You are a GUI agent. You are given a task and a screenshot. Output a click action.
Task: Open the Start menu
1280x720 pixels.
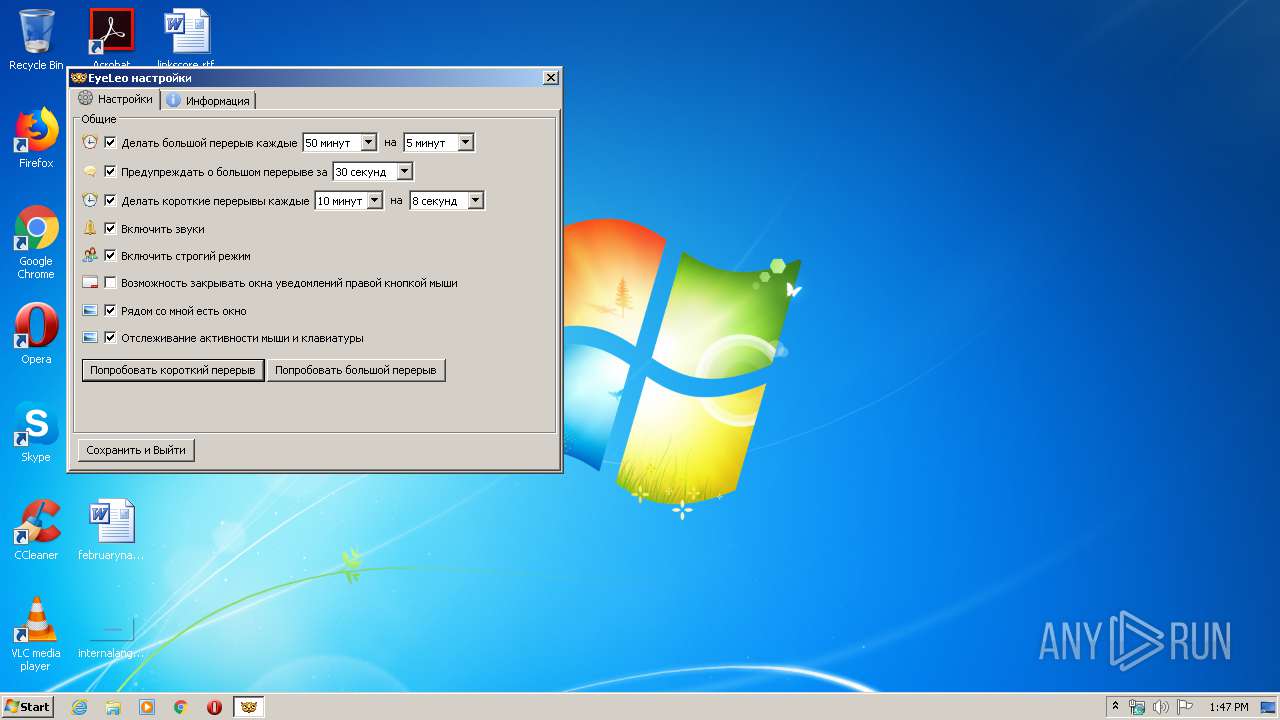(x=28, y=707)
